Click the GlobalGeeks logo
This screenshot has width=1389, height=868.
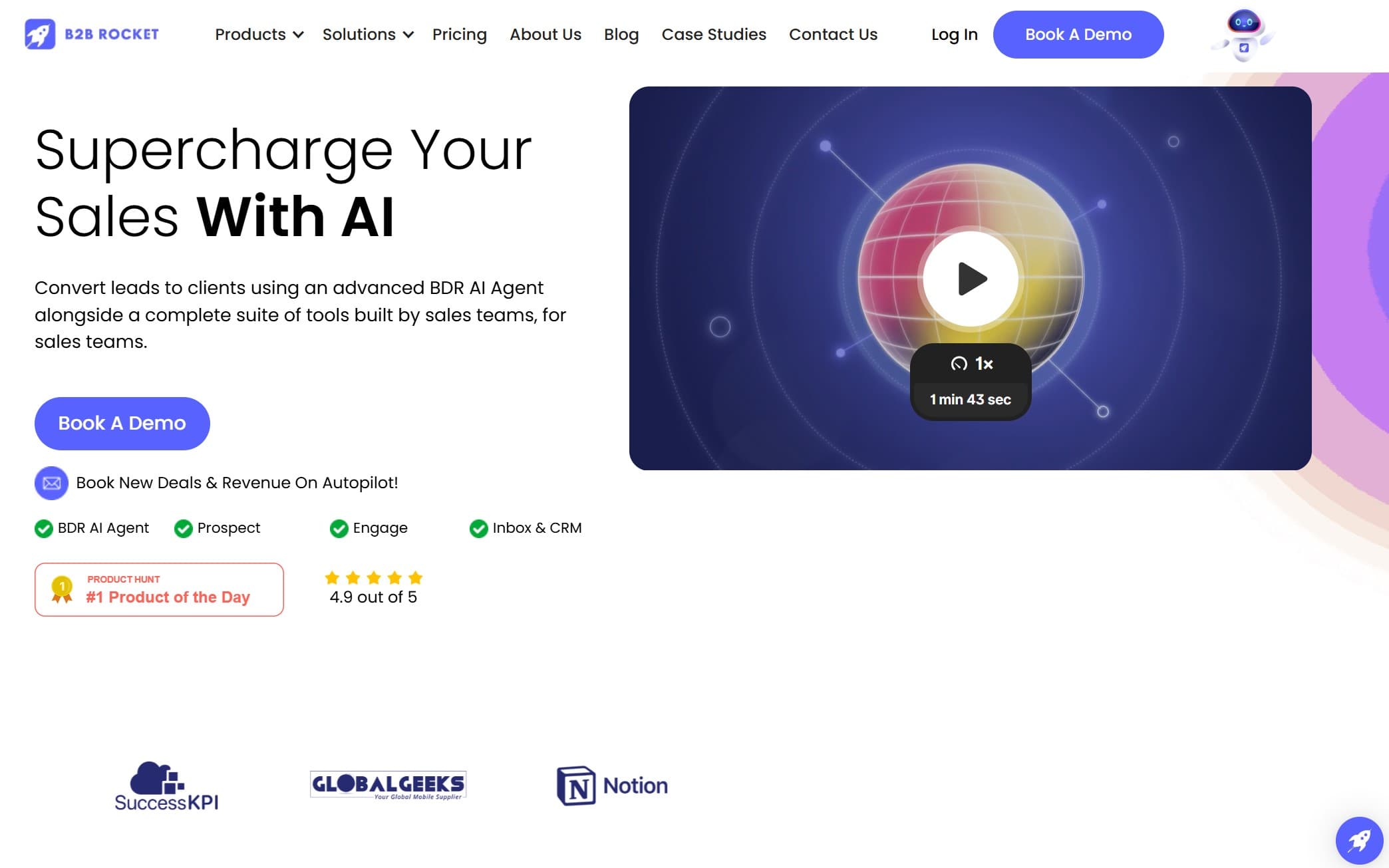point(388,785)
